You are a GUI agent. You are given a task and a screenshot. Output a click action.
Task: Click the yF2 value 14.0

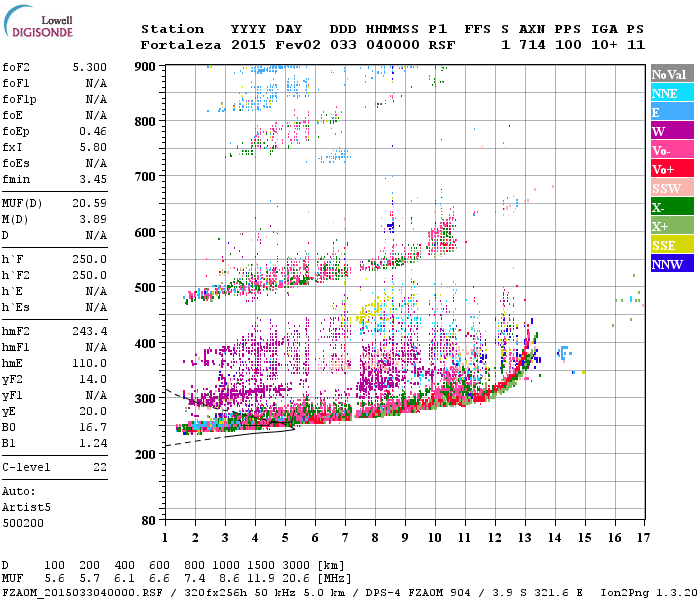coord(93,379)
